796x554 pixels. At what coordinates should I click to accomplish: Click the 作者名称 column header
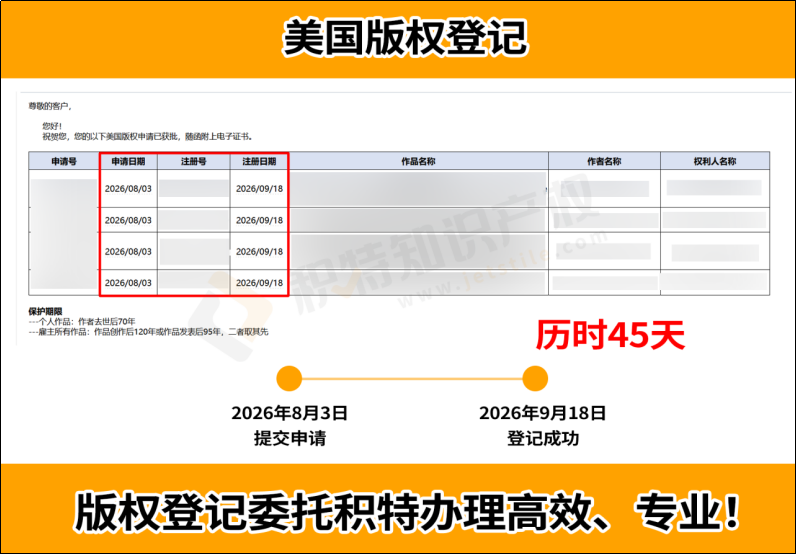tap(604, 161)
